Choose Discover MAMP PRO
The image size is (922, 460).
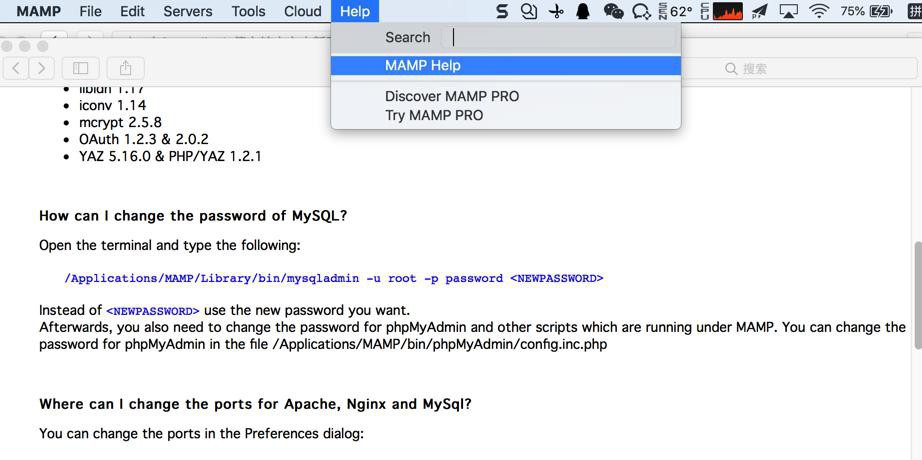pyautogui.click(x=452, y=96)
